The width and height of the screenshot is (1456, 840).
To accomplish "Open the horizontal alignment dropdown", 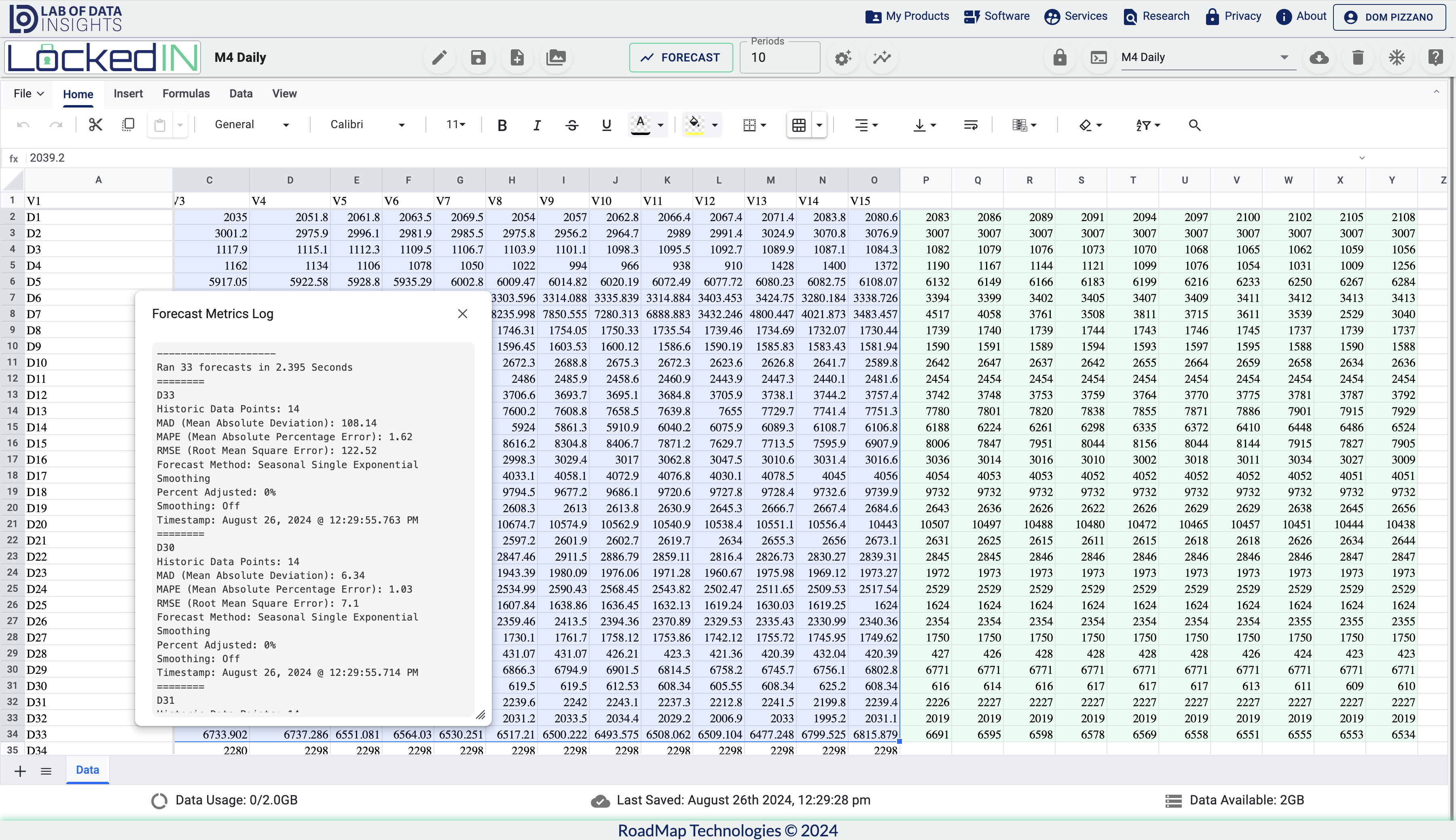I will point(866,125).
